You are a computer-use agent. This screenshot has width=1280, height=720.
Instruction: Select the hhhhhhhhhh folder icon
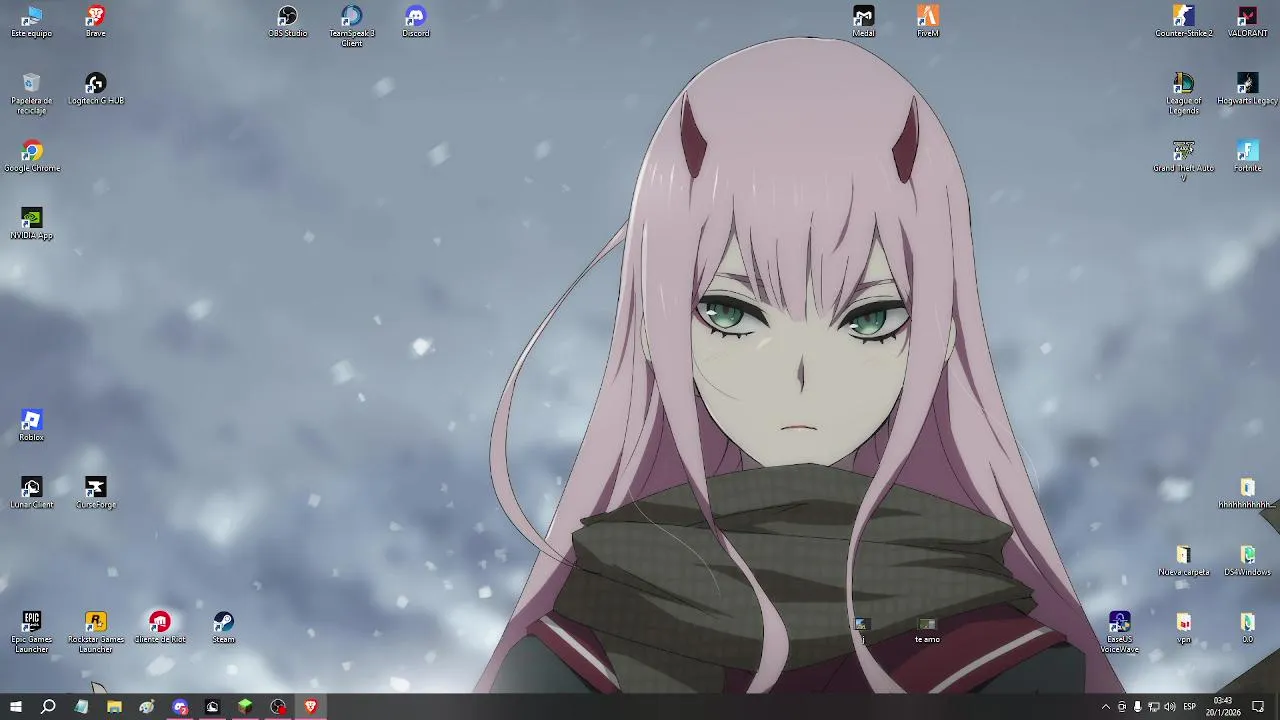point(1248,493)
